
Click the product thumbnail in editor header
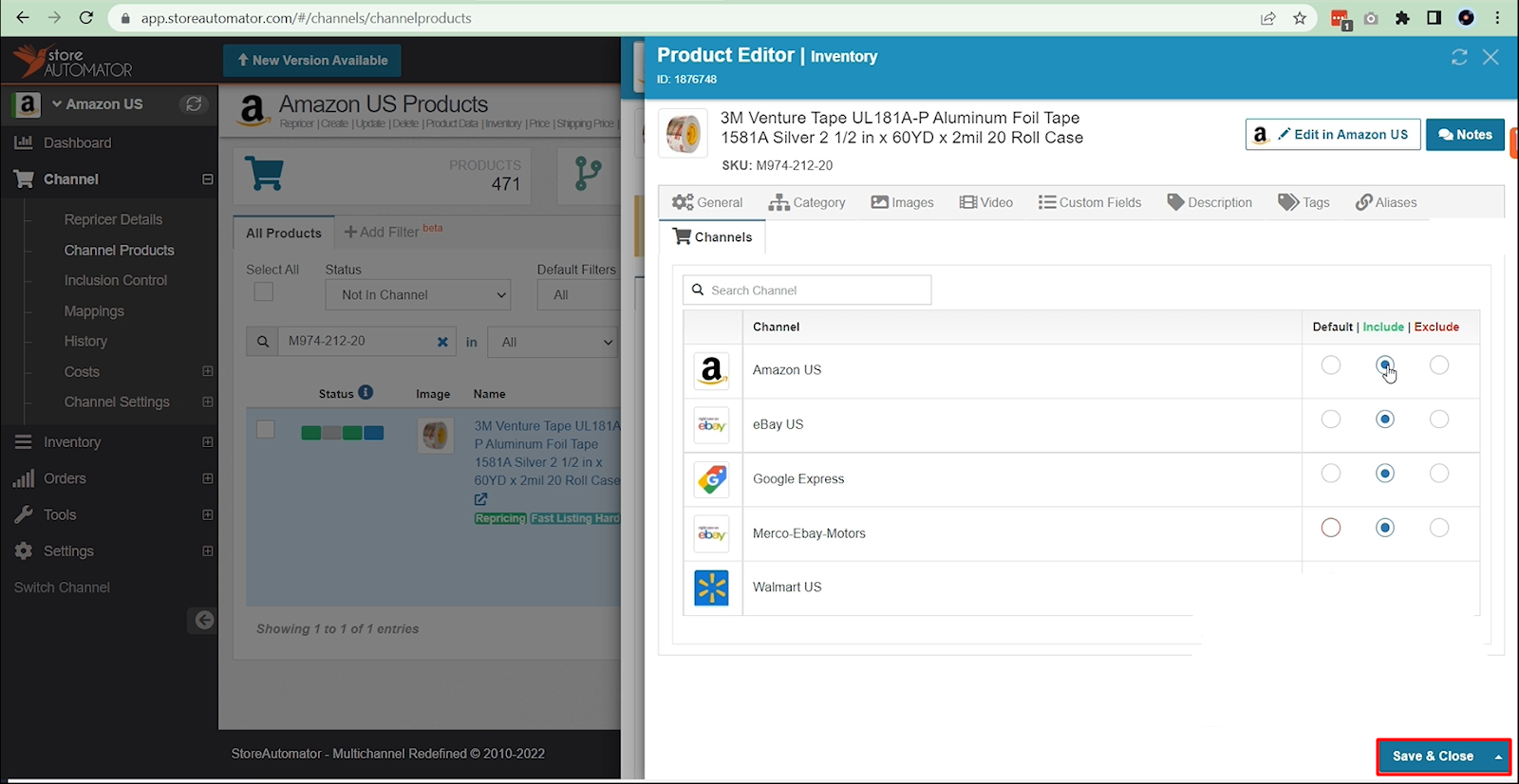(x=683, y=134)
